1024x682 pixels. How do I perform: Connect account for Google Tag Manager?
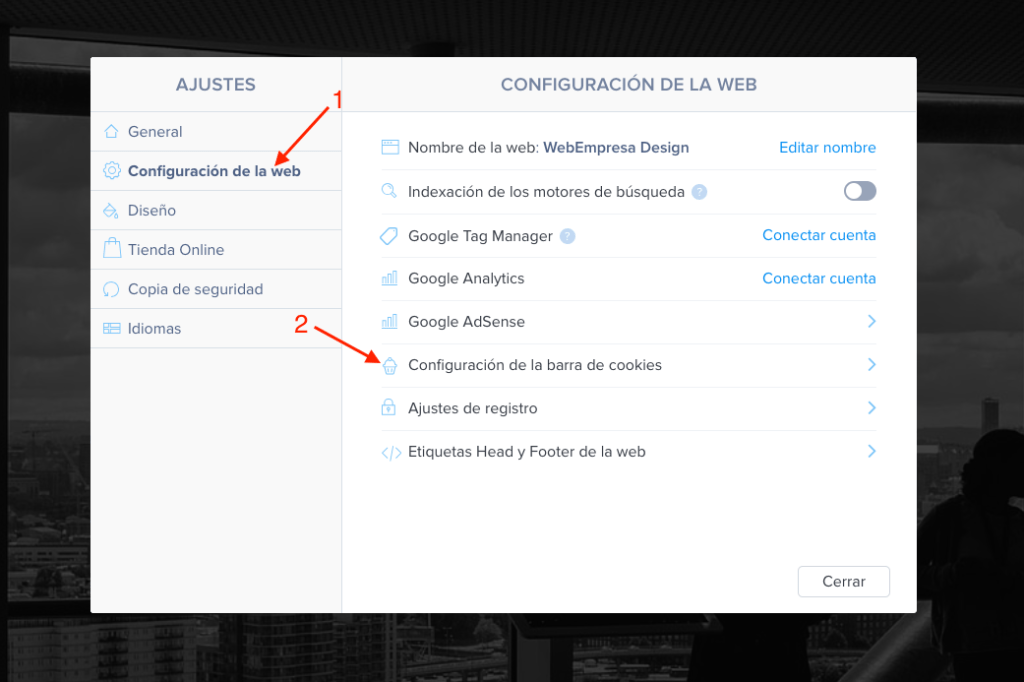pos(819,235)
